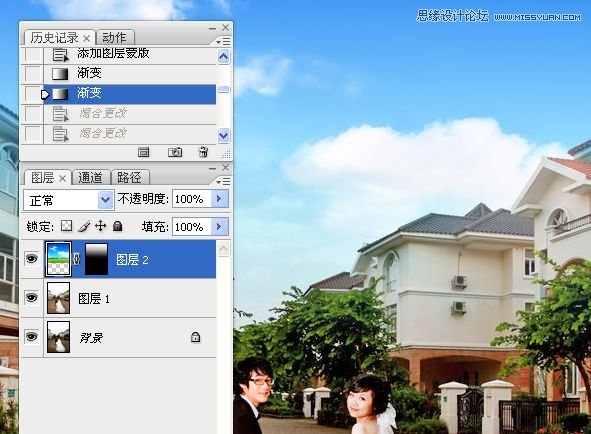This screenshot has height=434, width=591.
Task: Click icon of last 混合更改 state
Action: point(60,134)
